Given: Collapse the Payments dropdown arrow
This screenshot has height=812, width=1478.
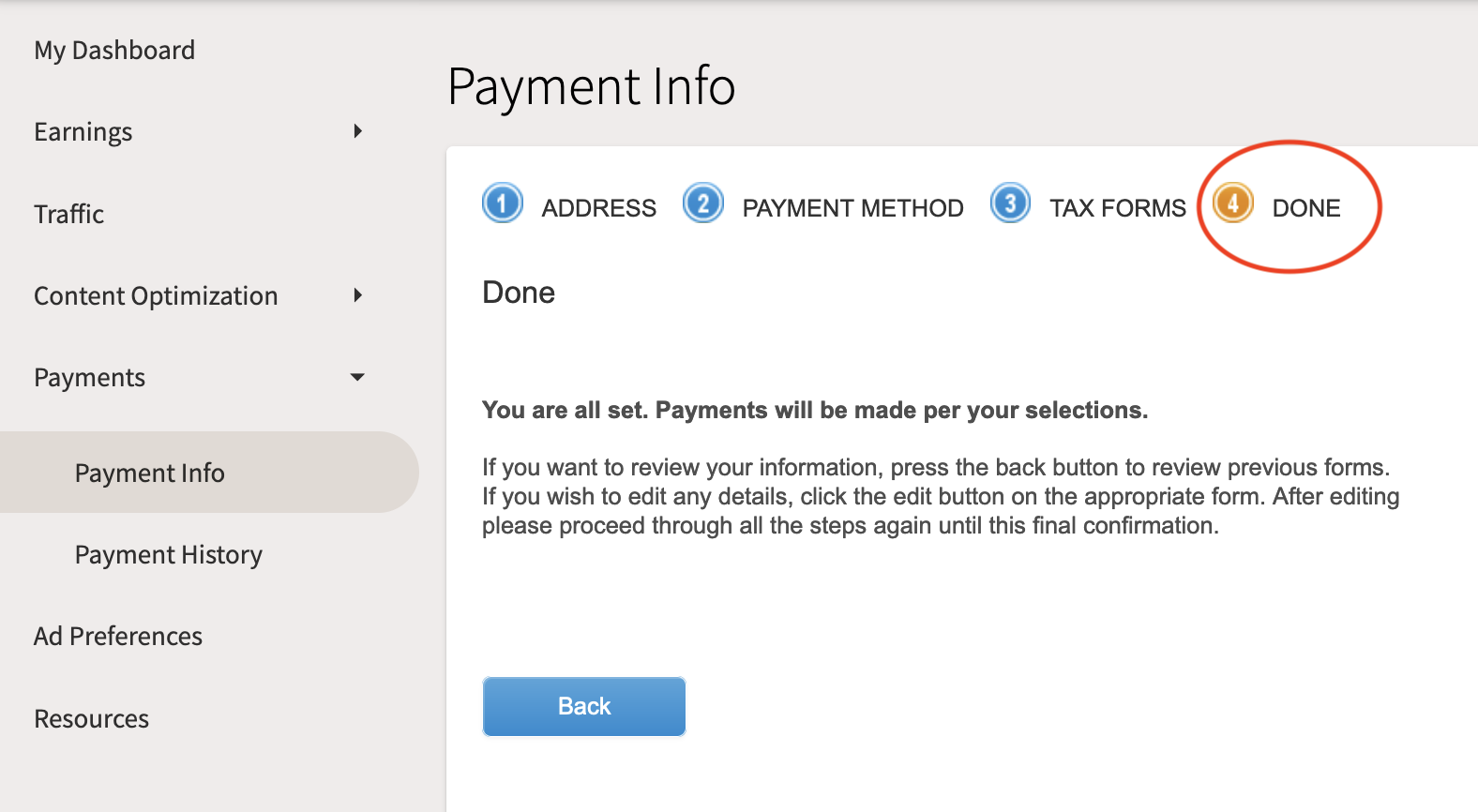Looking at the screenshot, I should click(x=357, y=377).
